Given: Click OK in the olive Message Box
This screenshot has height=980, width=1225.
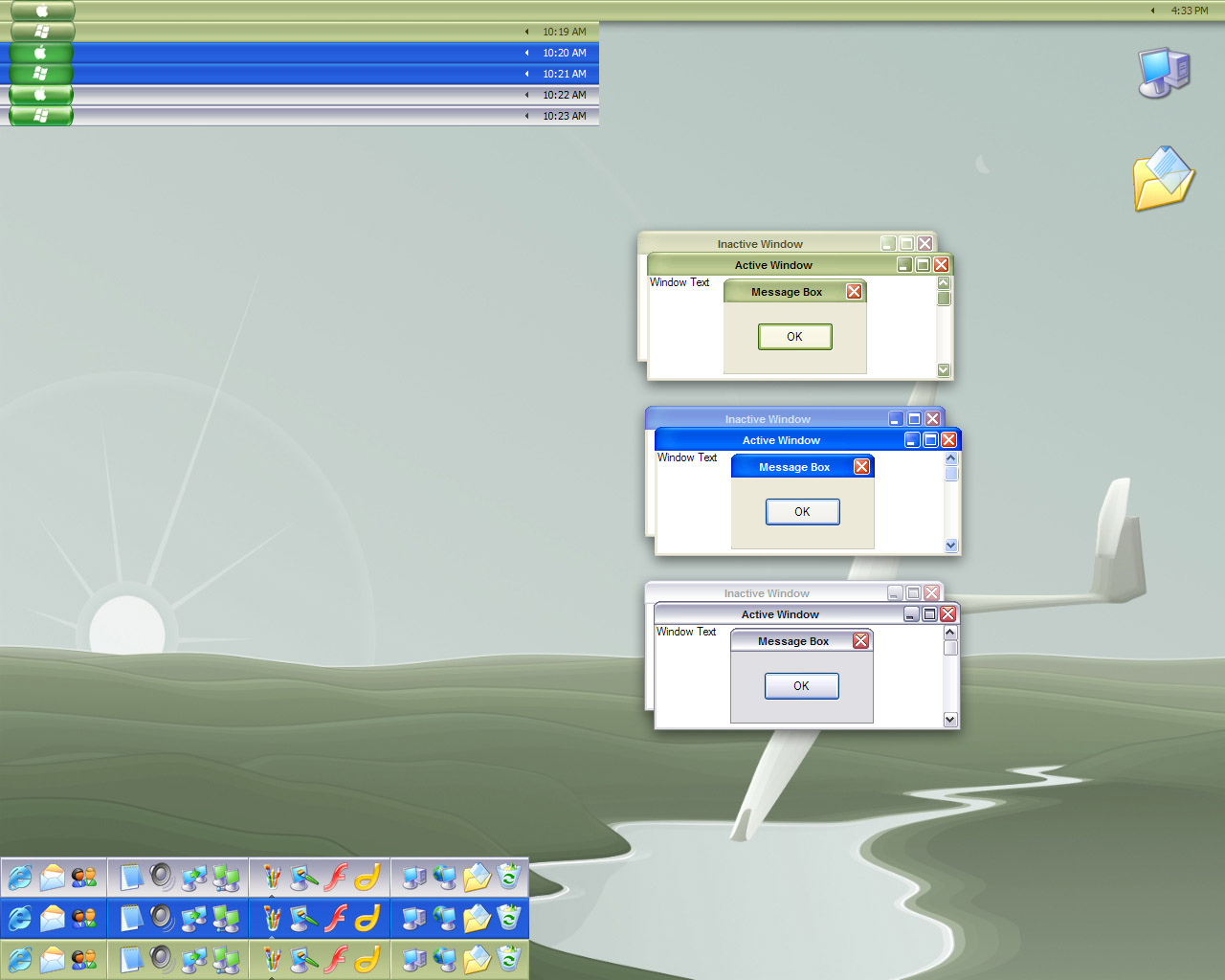Looking at the screenshot, I should tap(795, 337).
